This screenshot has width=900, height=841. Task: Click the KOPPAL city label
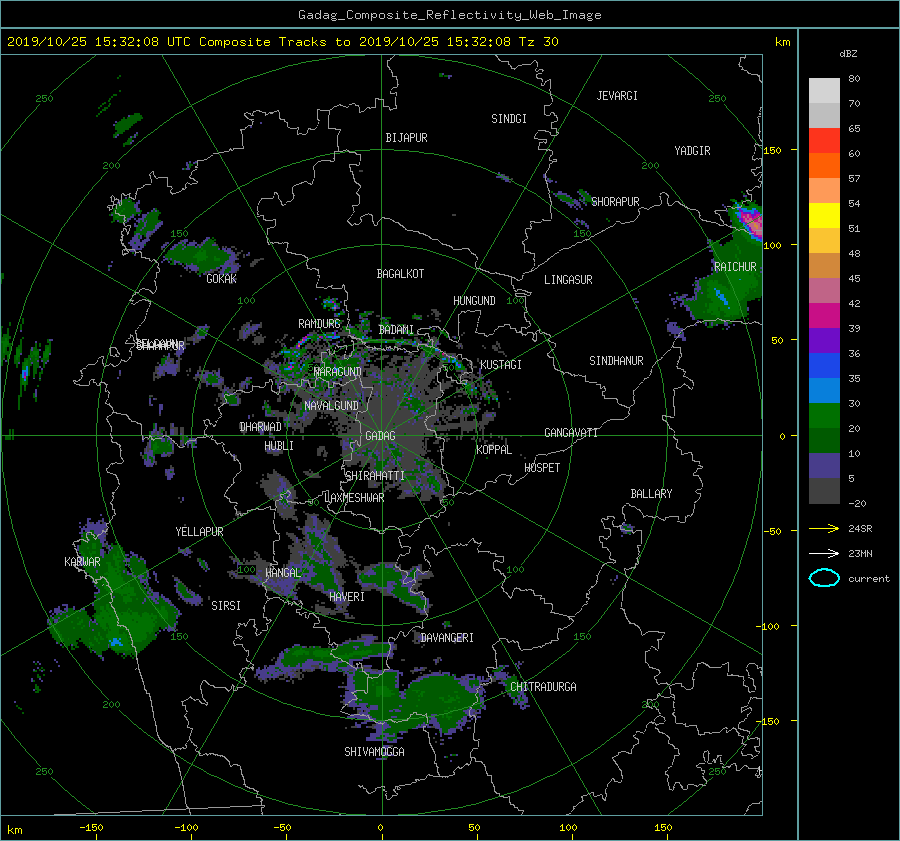coord(494,450)
